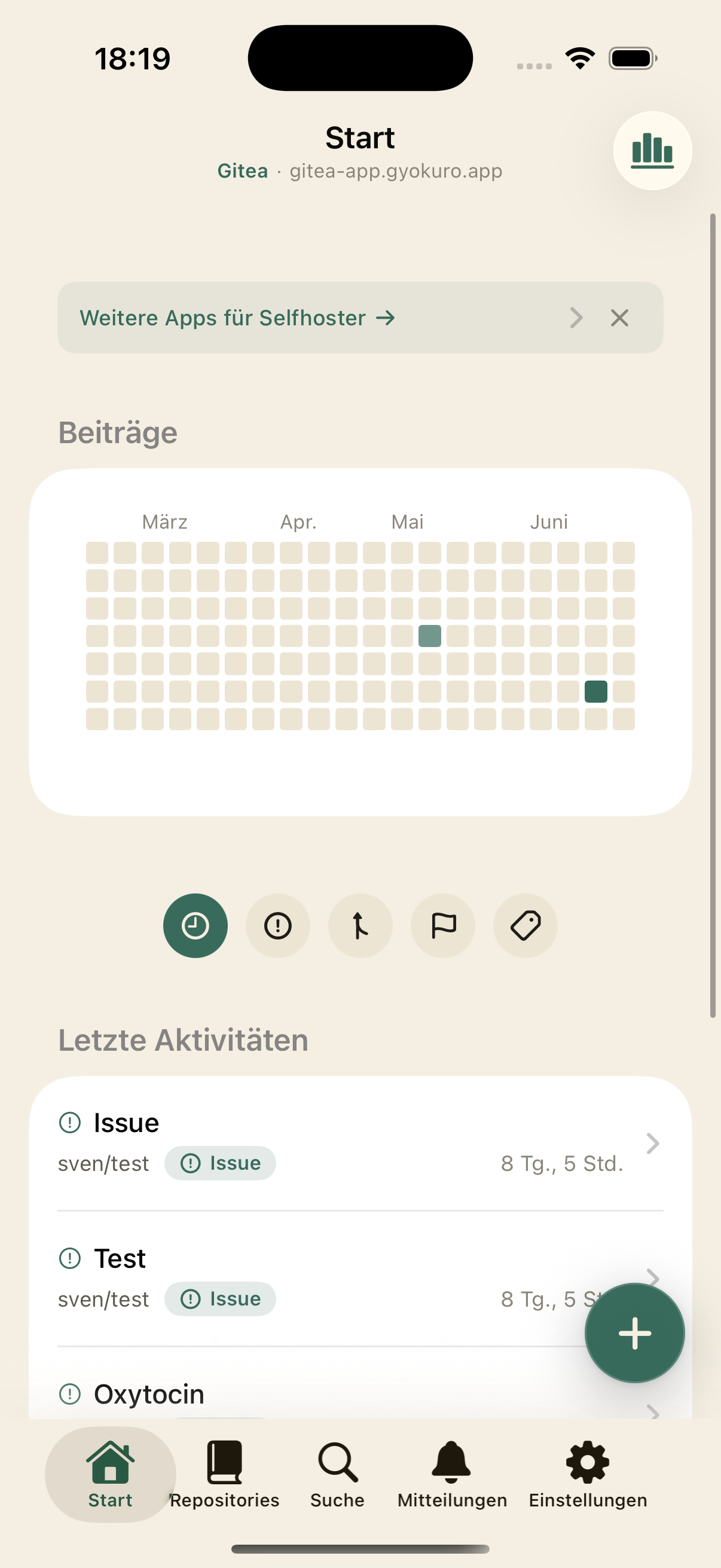Go to the Suche tab
Image resolution: width=721 pixels, height=1568 pixels.
(338, 1474)
